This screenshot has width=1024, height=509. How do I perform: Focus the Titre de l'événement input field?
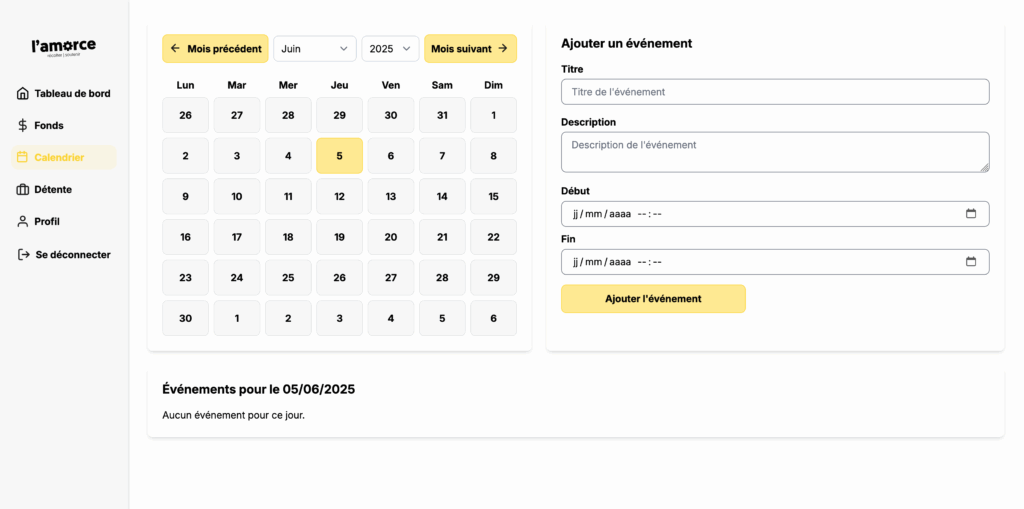775,92
